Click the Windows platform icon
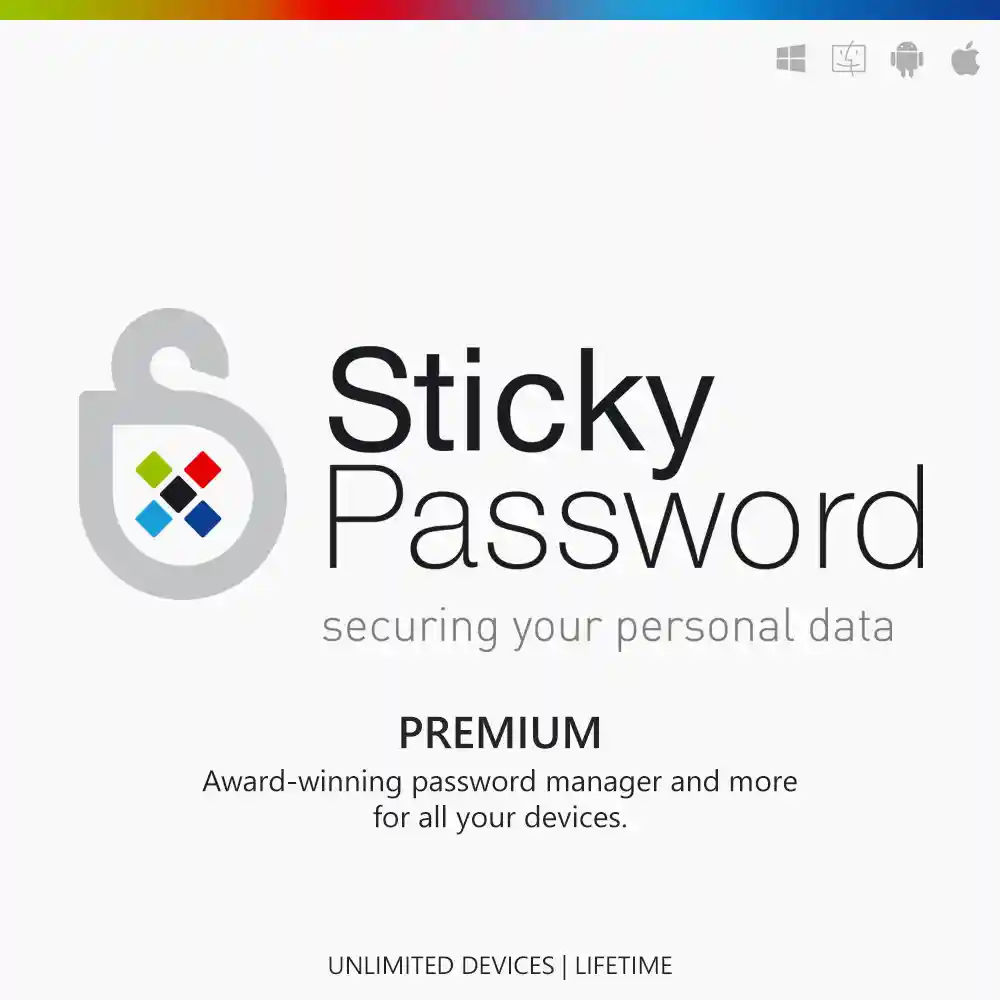 pyautogui.click(x=791, y=59)
